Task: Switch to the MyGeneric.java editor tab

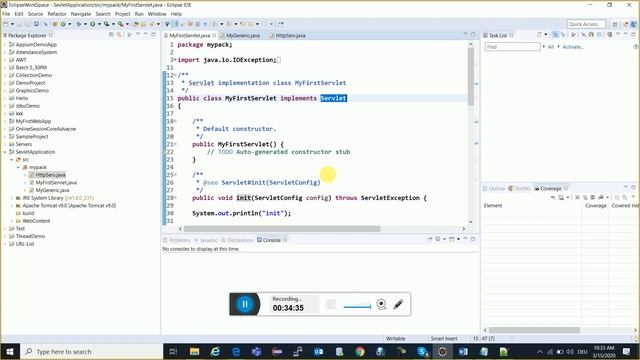Action: pyautogui.click(x=243, y=36)
